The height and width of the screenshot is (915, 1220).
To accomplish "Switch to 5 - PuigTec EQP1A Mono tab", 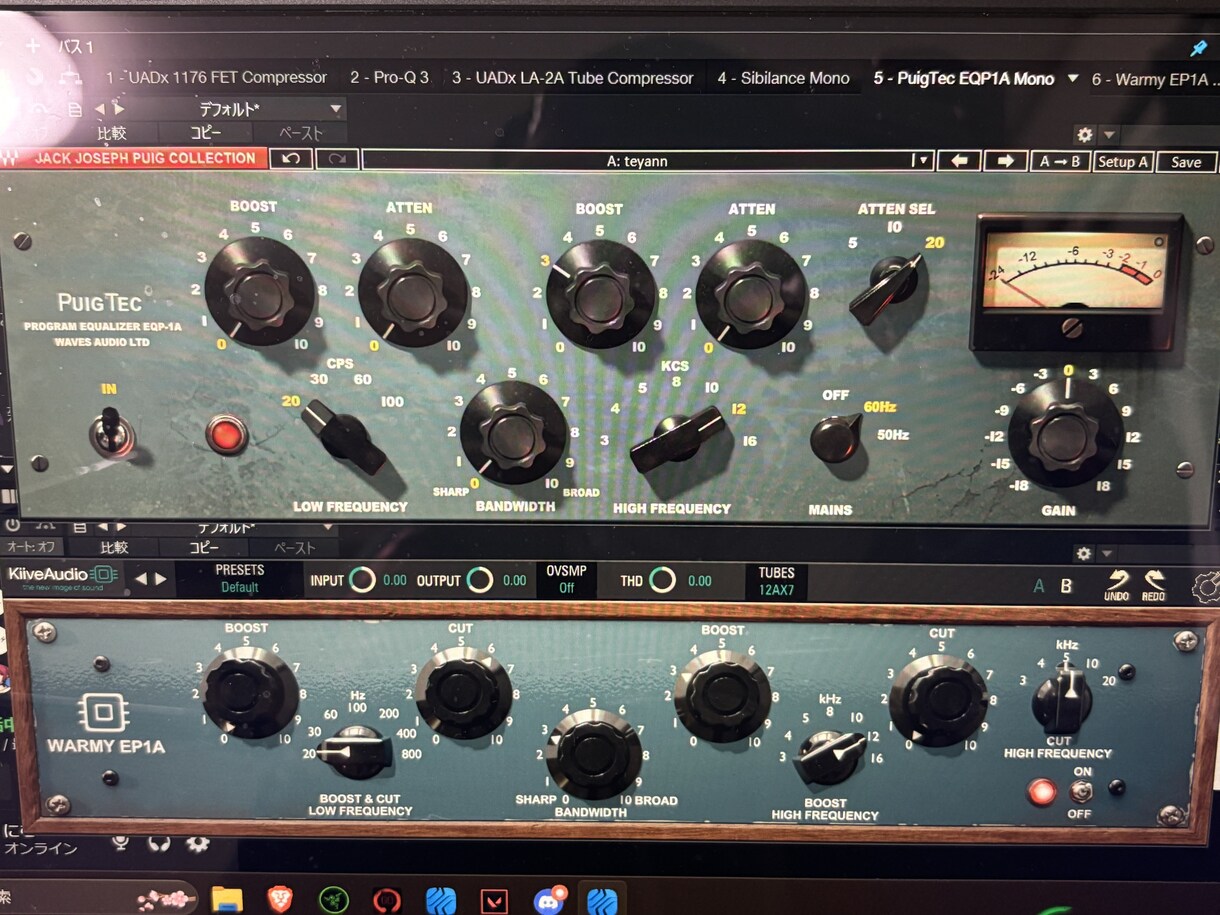I will [x=964, y=78].
